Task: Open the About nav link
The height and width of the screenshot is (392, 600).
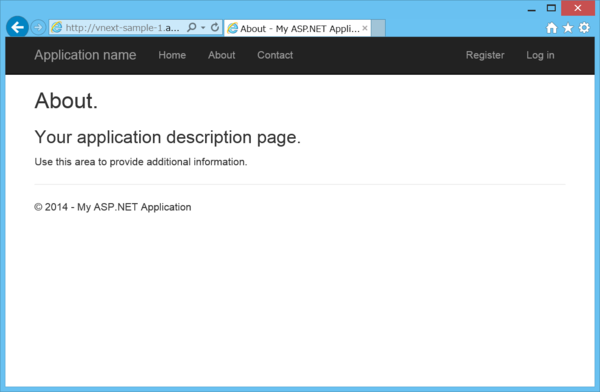Action: (x=222, y=55)
